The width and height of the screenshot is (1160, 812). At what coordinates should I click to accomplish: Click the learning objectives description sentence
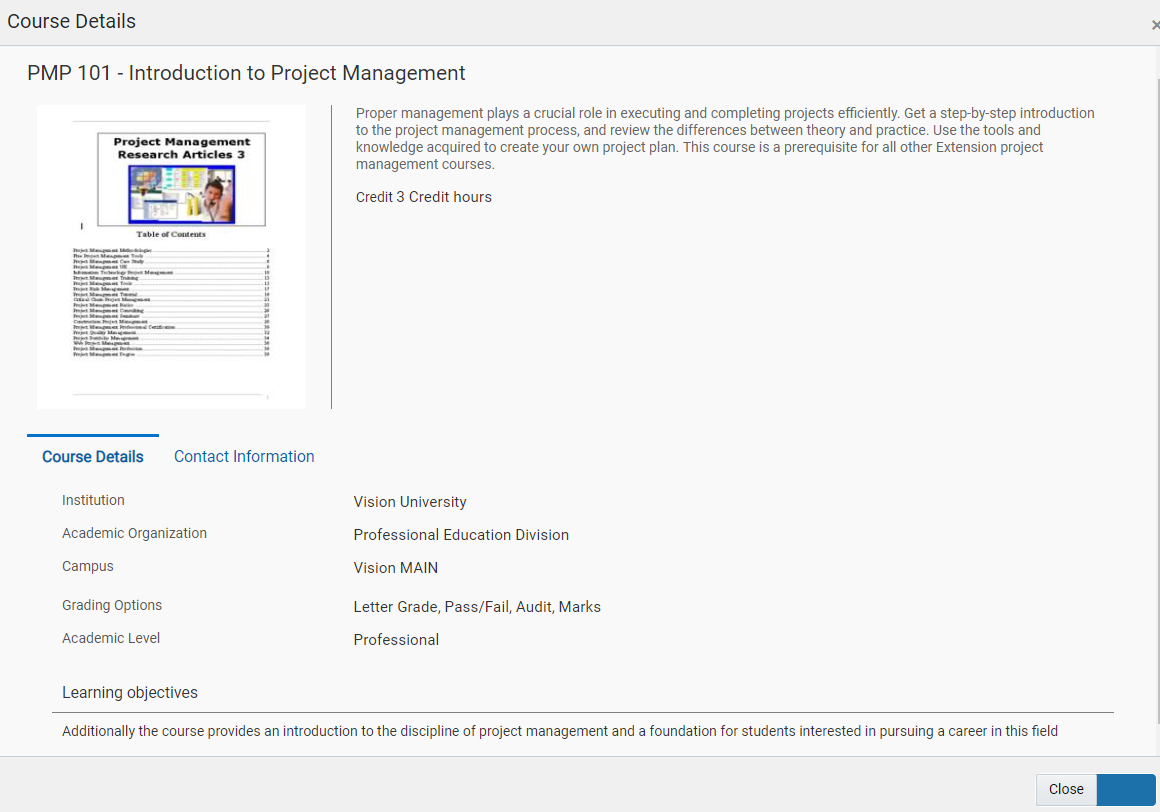559,731
